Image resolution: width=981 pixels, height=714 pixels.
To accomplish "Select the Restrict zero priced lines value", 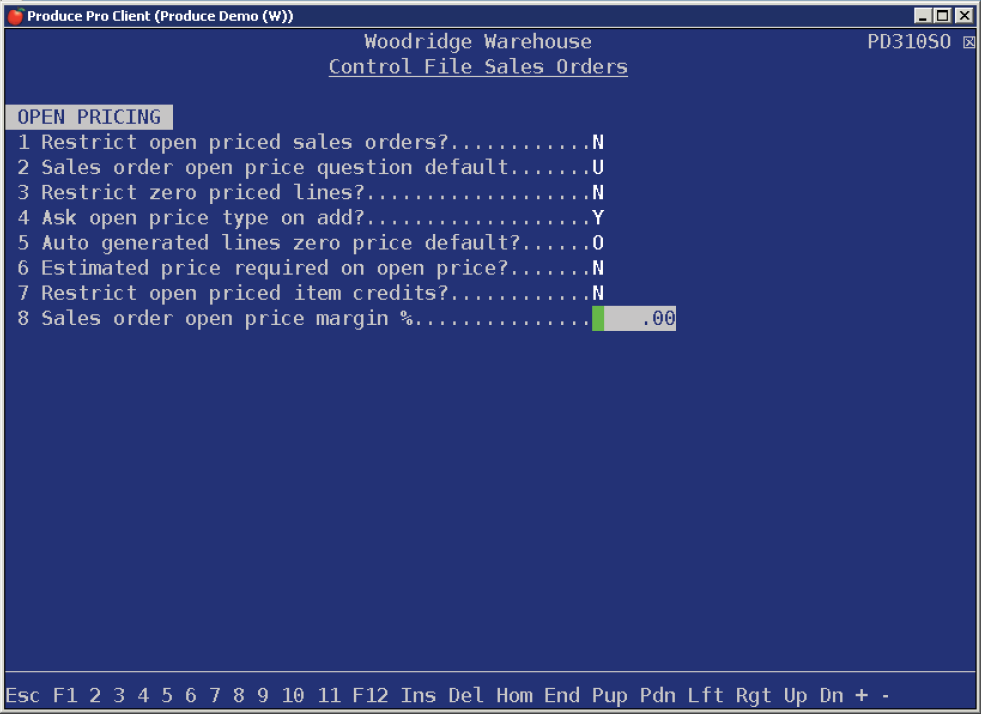I will 598,193.
